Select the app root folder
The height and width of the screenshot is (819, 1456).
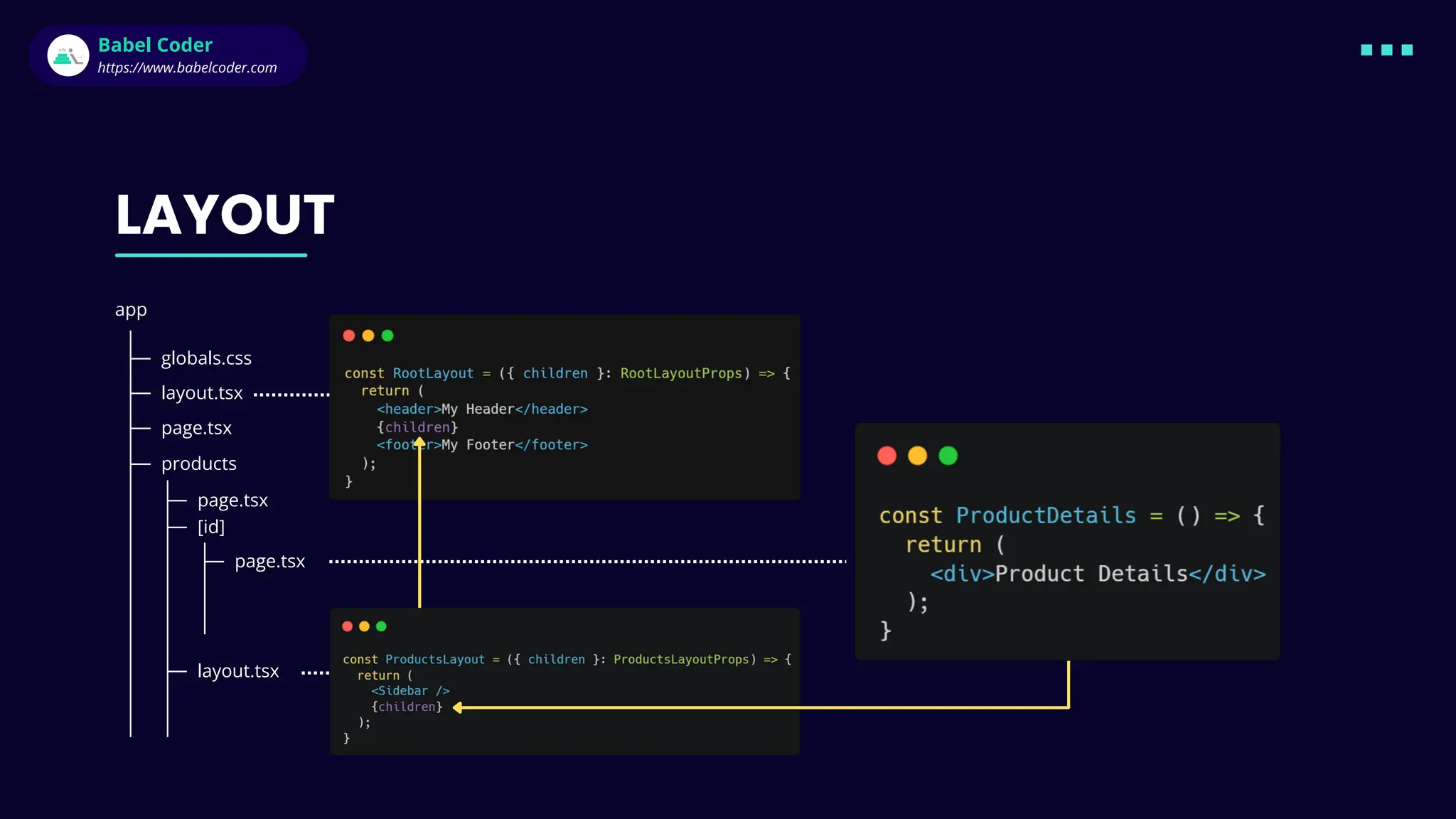click(x=131, y=310)
